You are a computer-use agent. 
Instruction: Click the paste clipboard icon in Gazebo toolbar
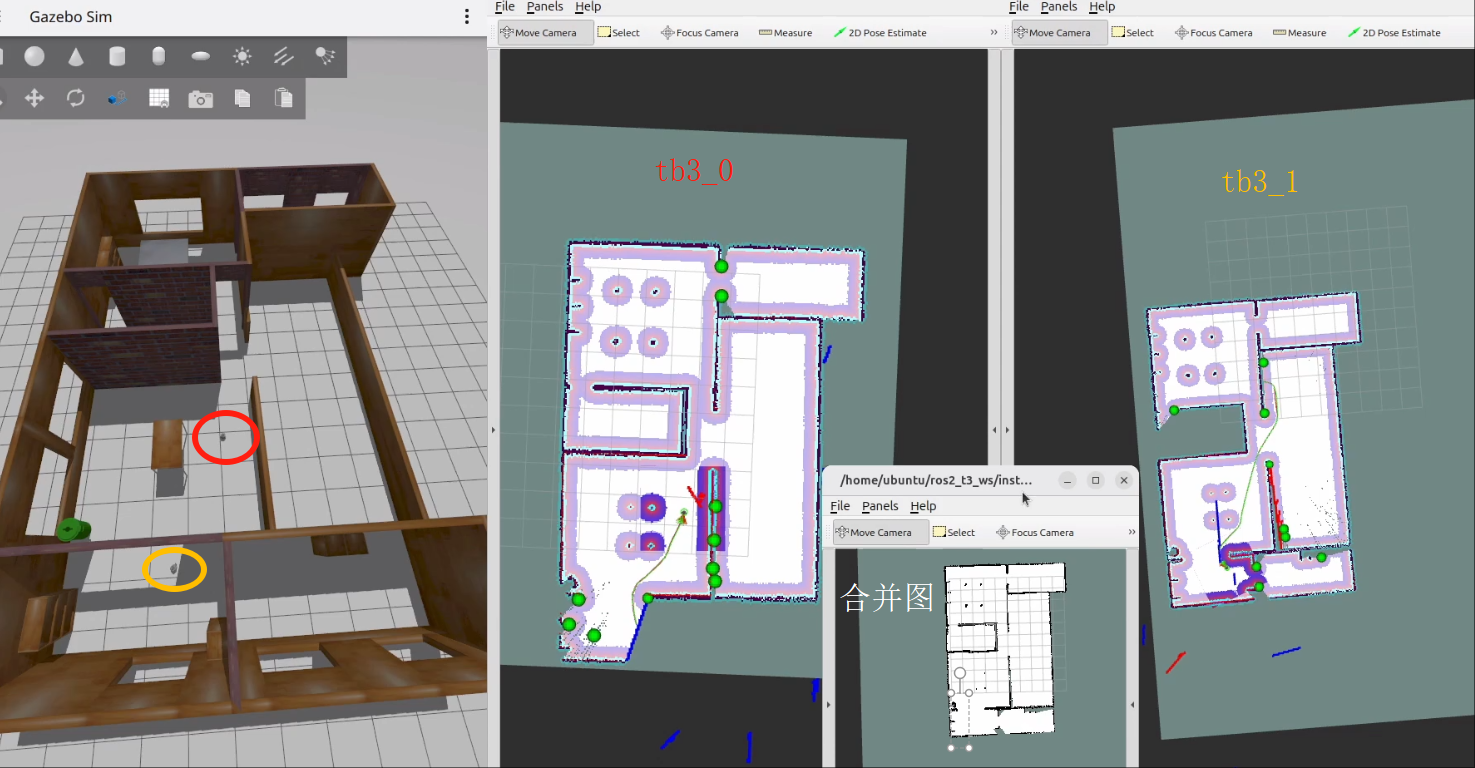pos(284,98)
